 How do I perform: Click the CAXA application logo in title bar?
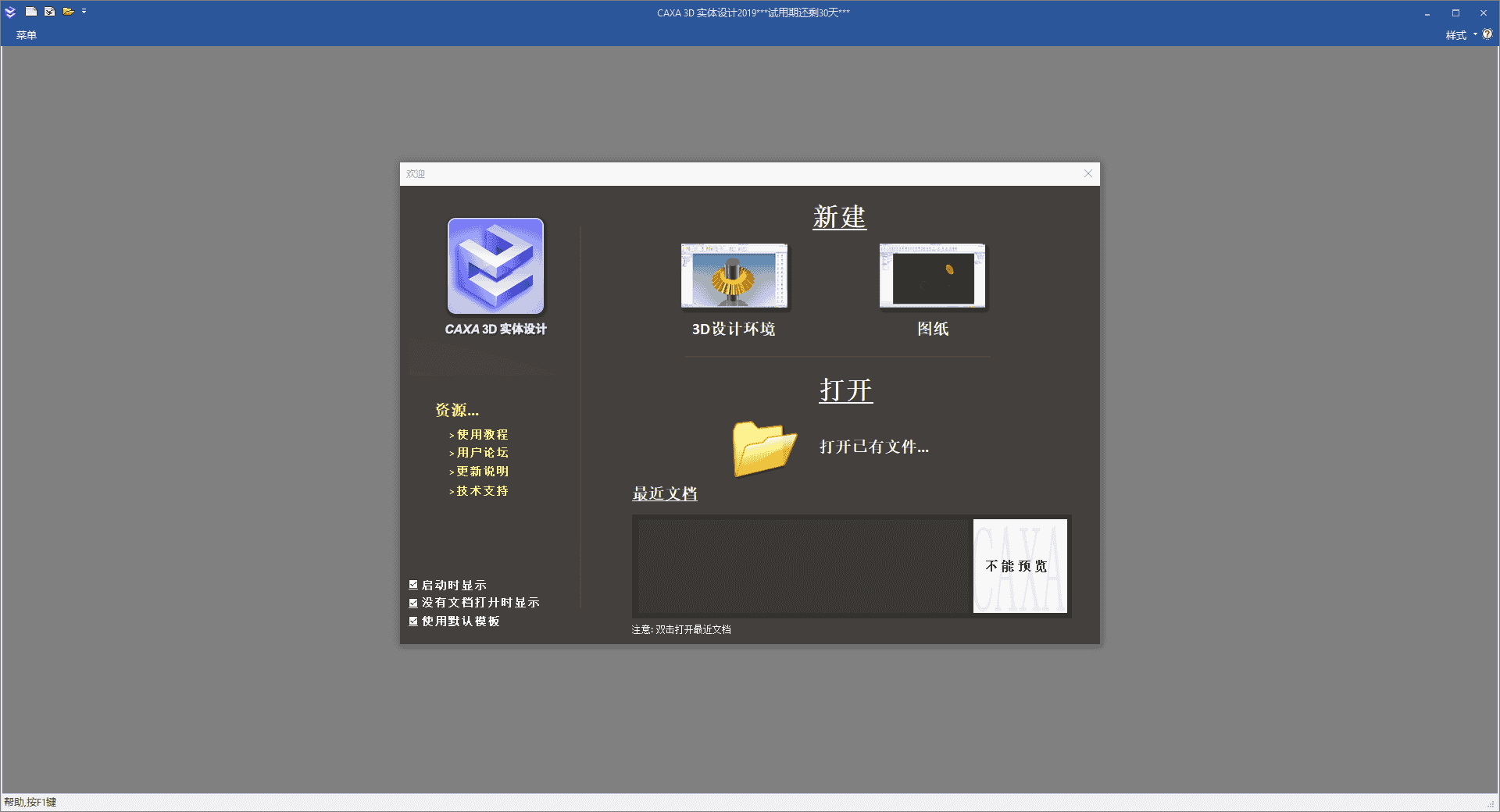point(10,12)
